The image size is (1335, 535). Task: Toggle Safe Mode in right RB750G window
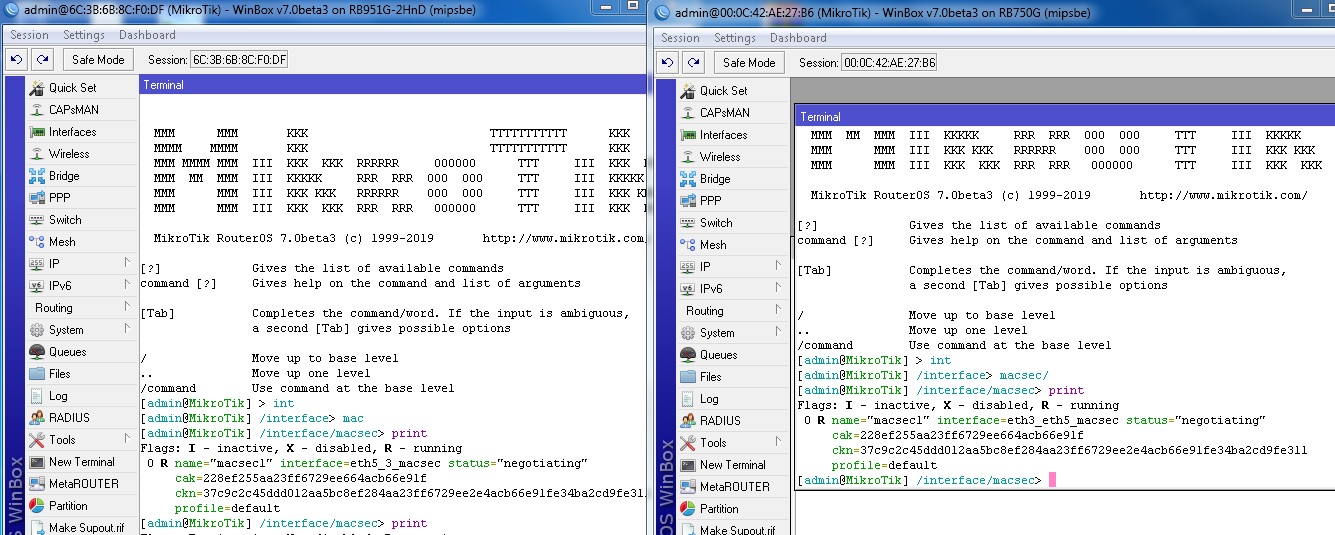(x=749, y=62)
